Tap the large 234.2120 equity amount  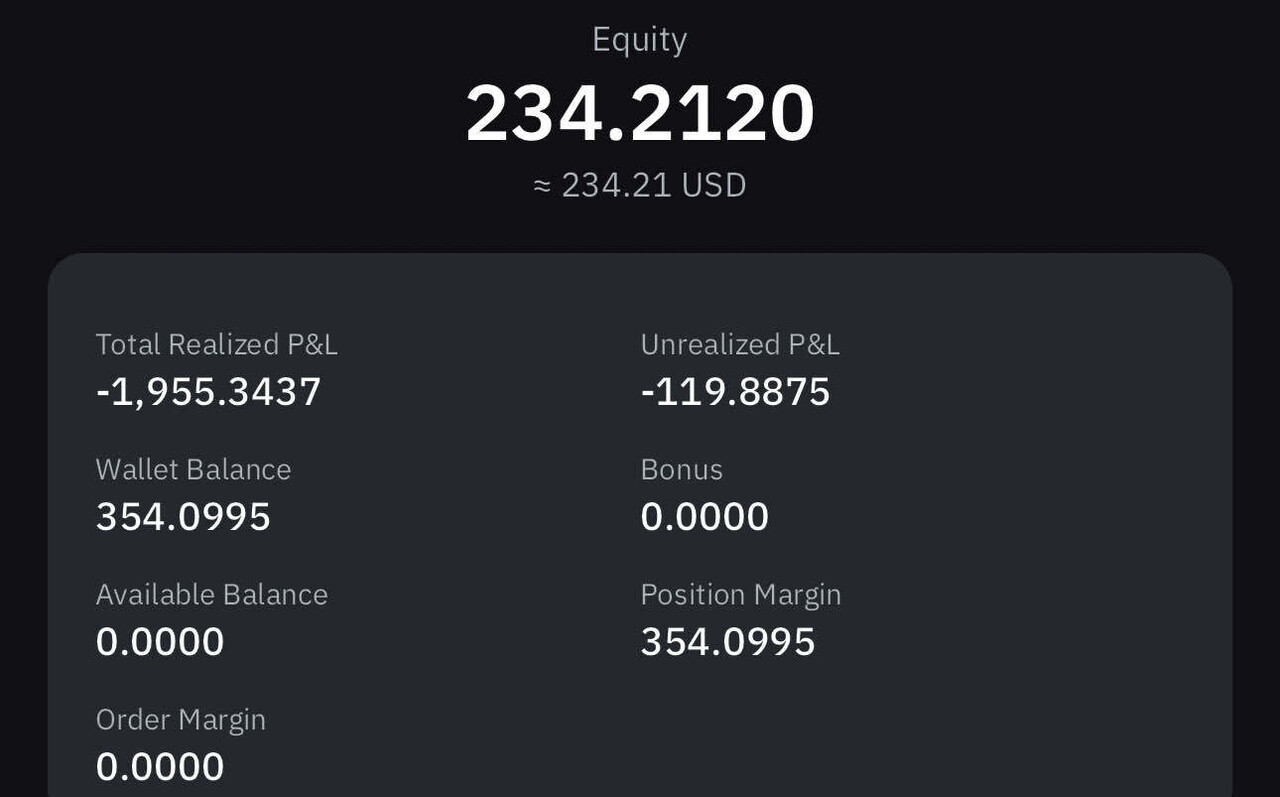point(640,114)
